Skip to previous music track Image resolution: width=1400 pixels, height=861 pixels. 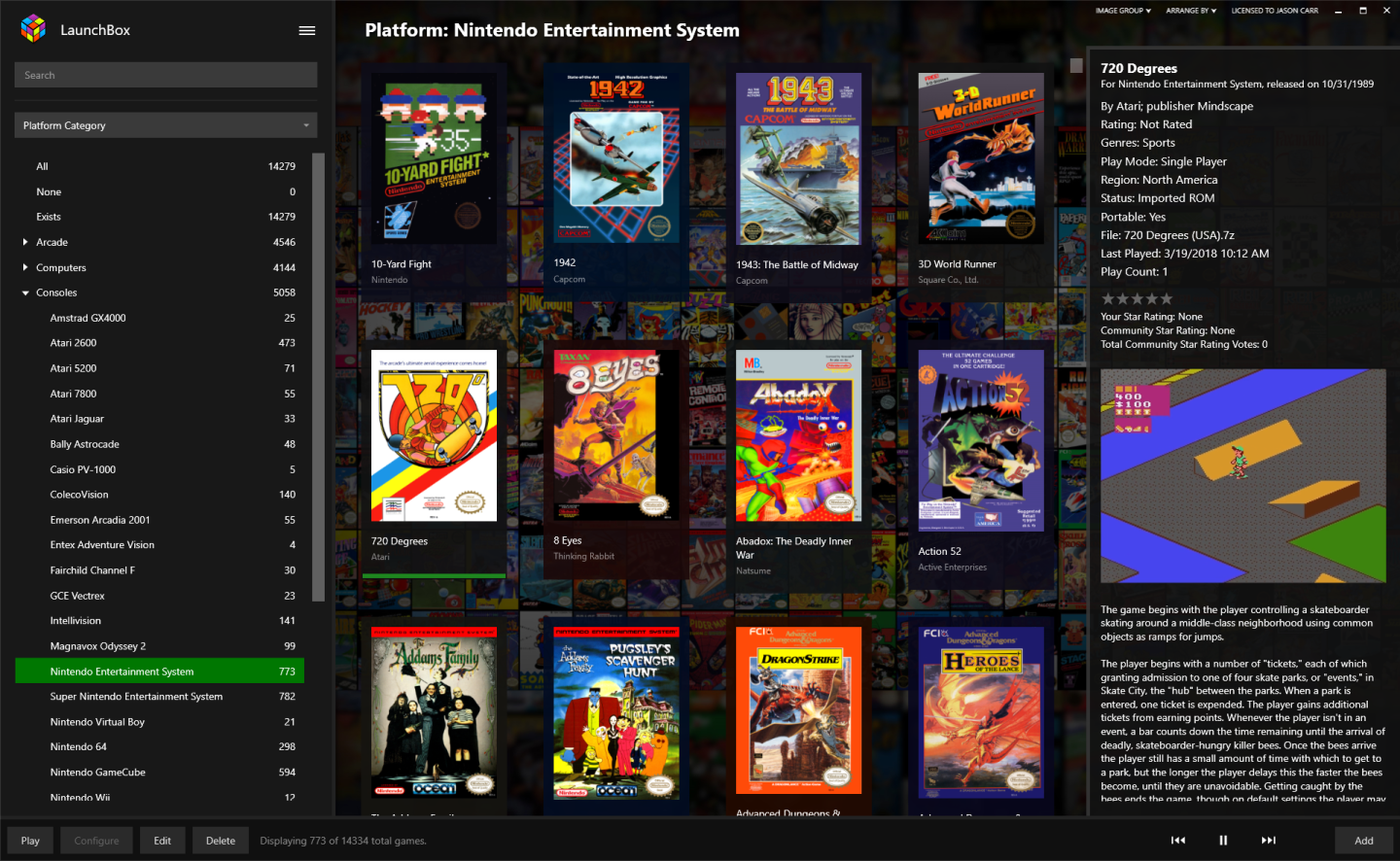[1178, 841]
